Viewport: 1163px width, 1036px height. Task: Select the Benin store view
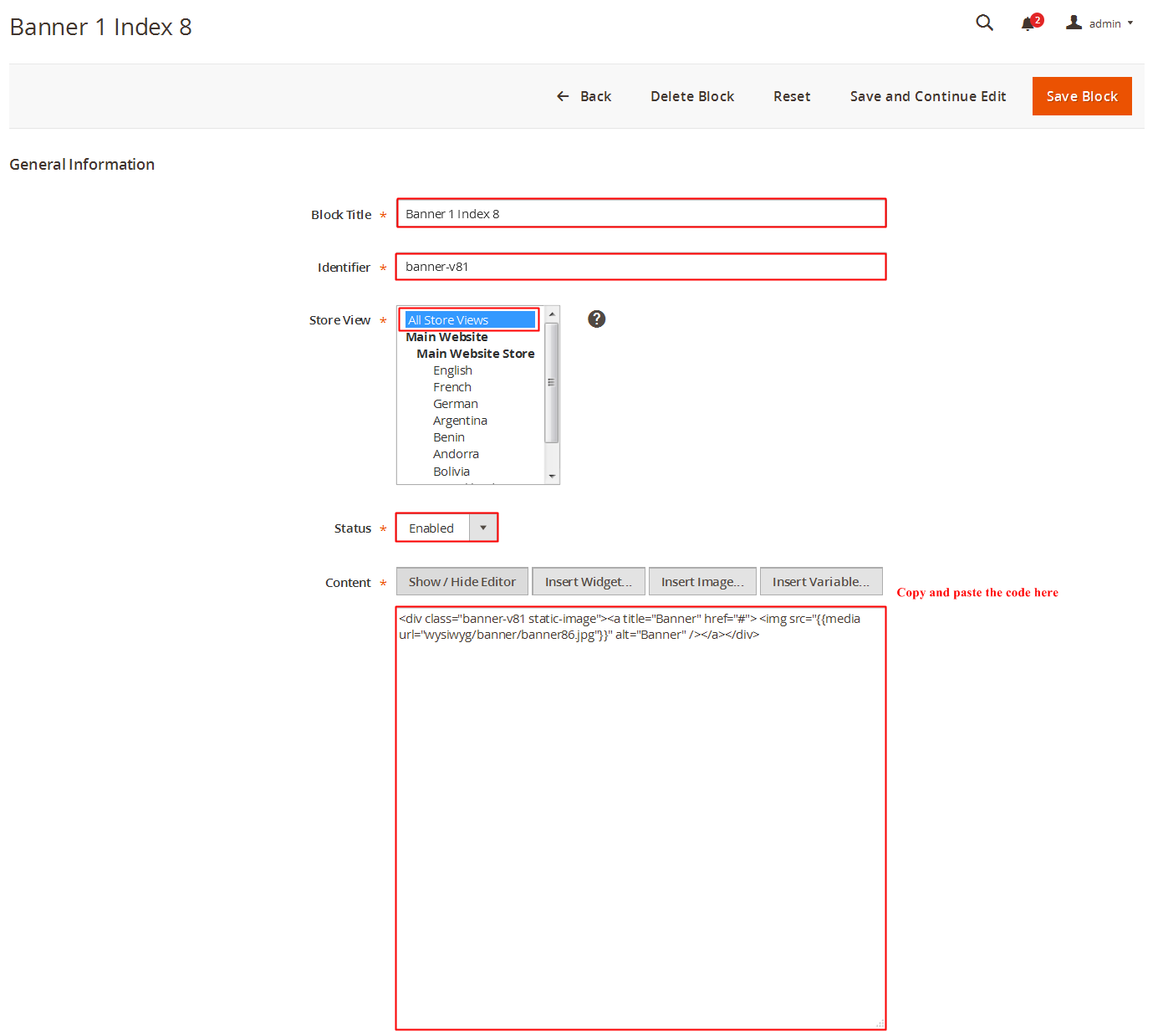tap(449, 437)
